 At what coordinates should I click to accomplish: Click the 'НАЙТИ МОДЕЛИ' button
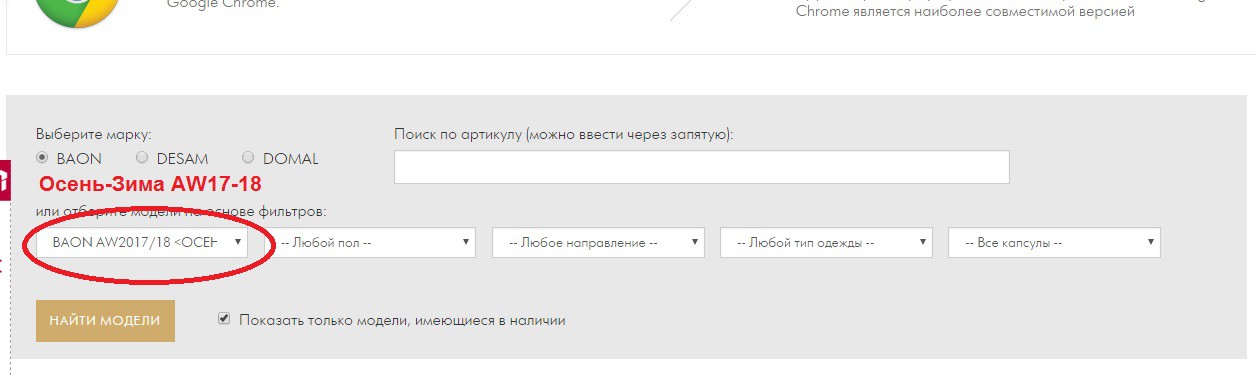(x=105, y=321)
